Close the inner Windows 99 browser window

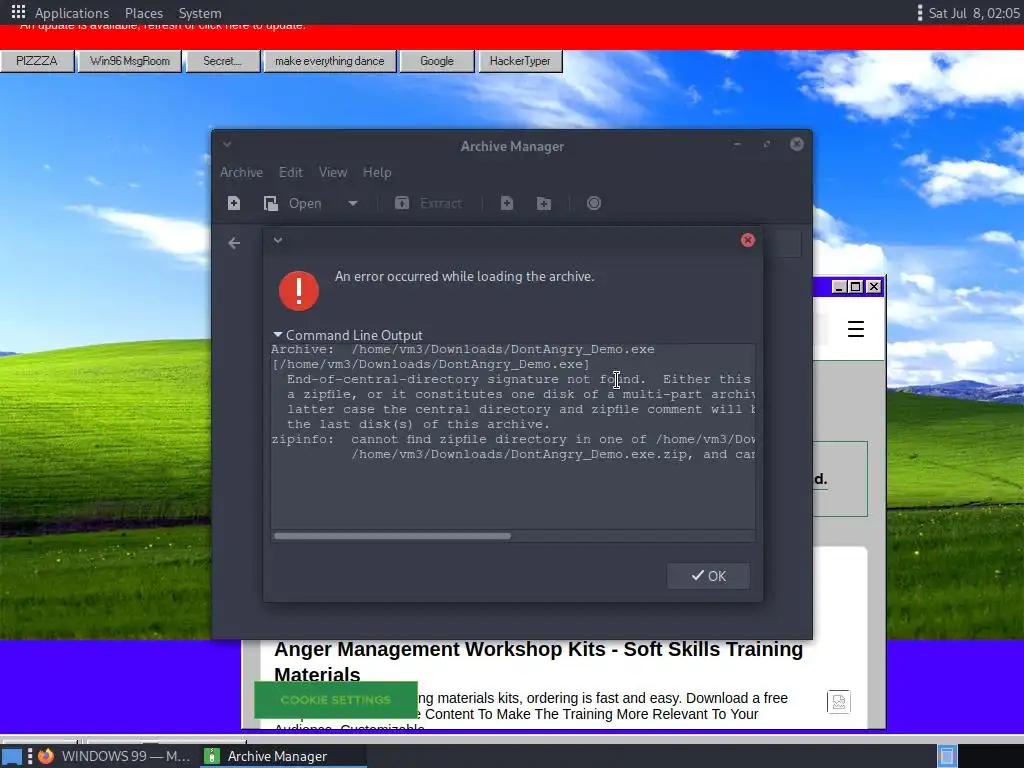coord(873,287)
